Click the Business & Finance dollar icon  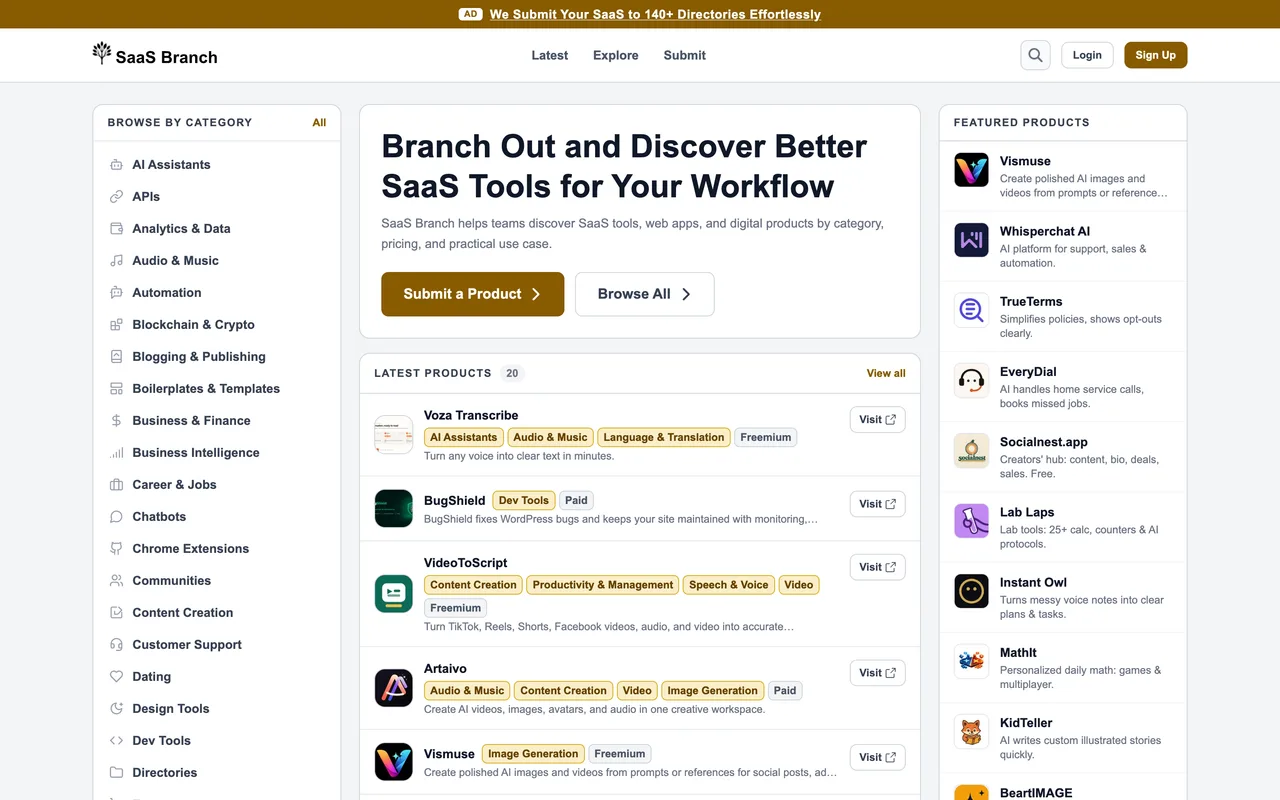(x=116, y=421)
